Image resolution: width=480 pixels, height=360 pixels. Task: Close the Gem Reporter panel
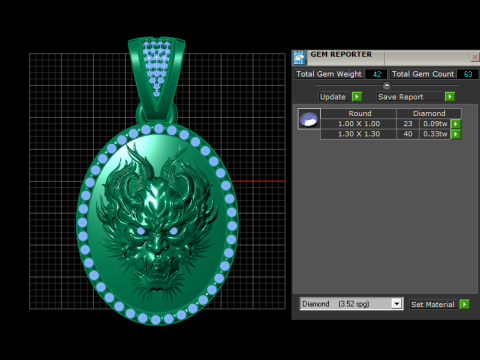pyautogui.click(x=475, y=57)
